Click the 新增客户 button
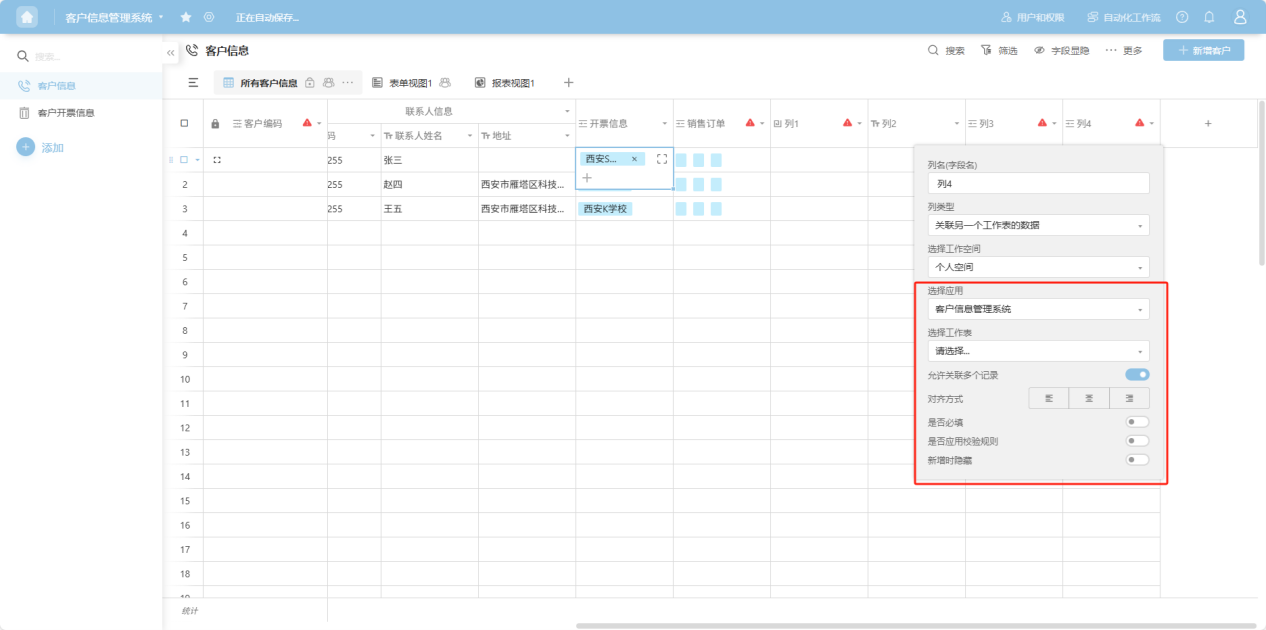The height and width of the screenshot is (630, 1266). click(x=1203, y=50)
